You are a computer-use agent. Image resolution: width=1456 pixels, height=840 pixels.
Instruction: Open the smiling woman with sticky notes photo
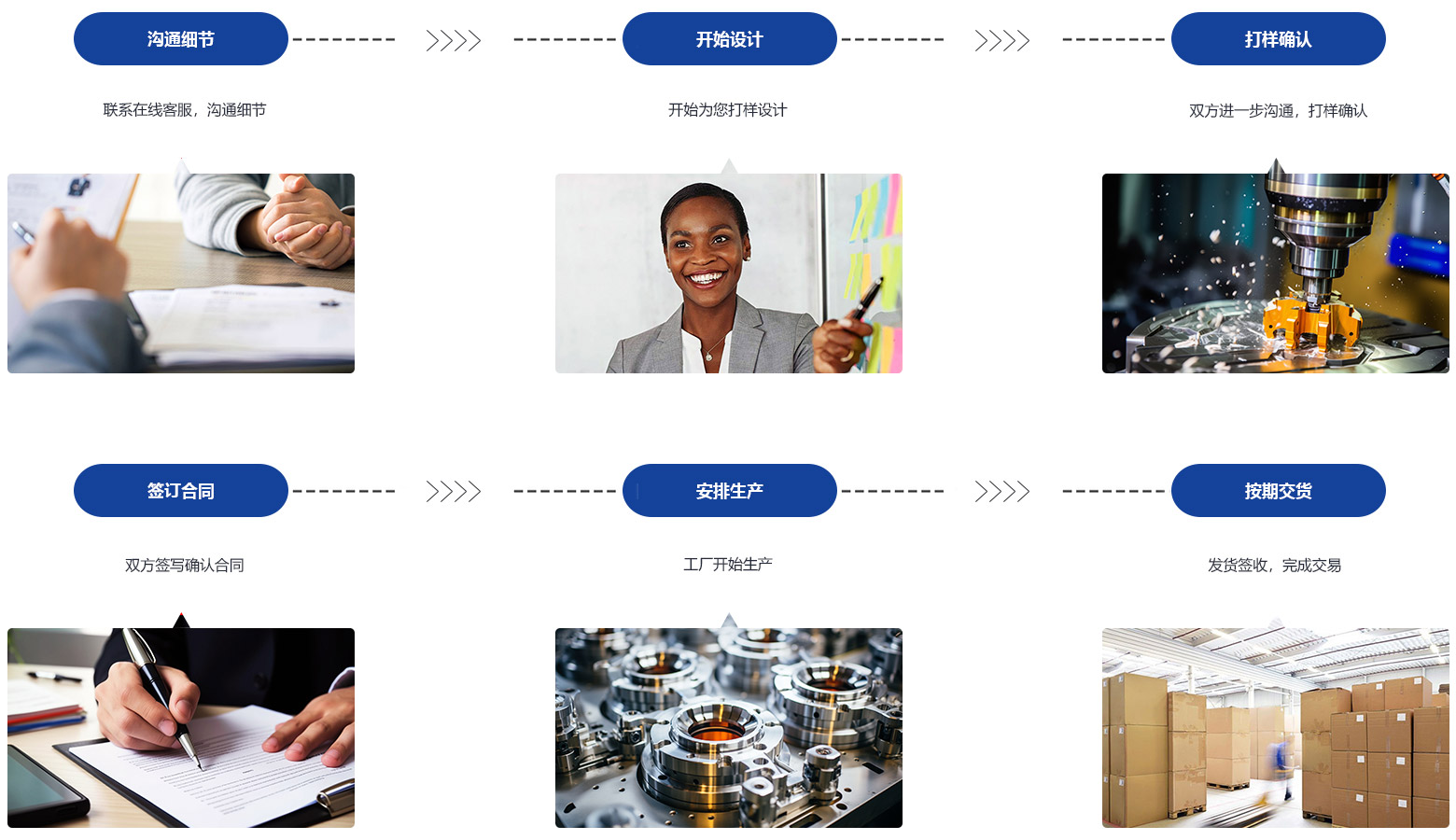click(729, 273)
